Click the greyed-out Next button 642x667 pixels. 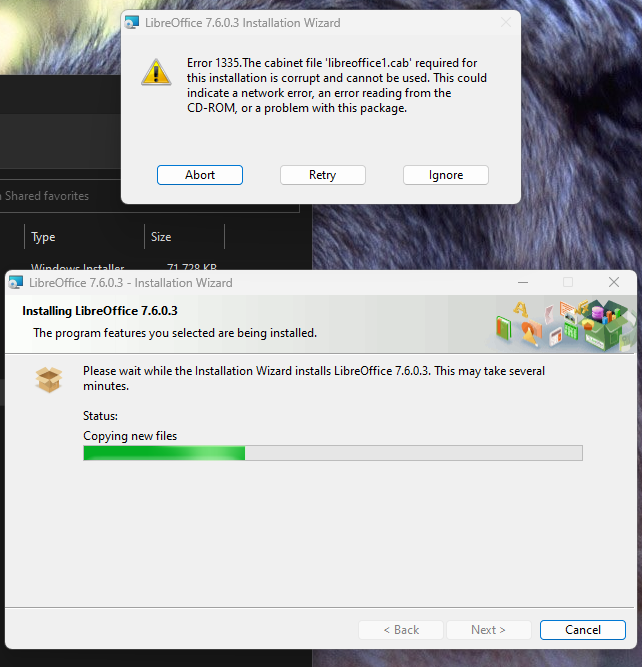488,630
